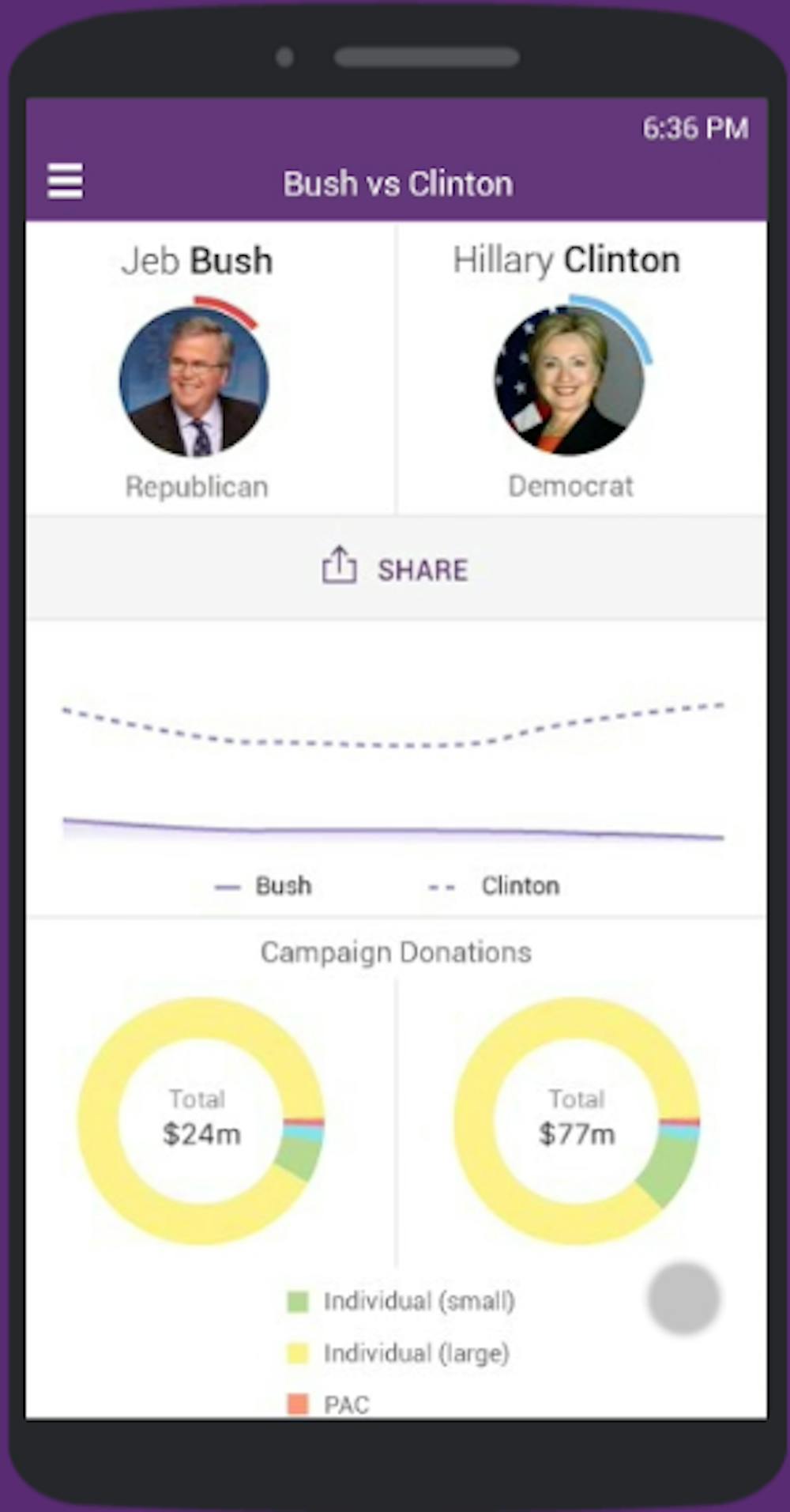
Task: Click the Campaign Donations section heading
Action: 396,952
